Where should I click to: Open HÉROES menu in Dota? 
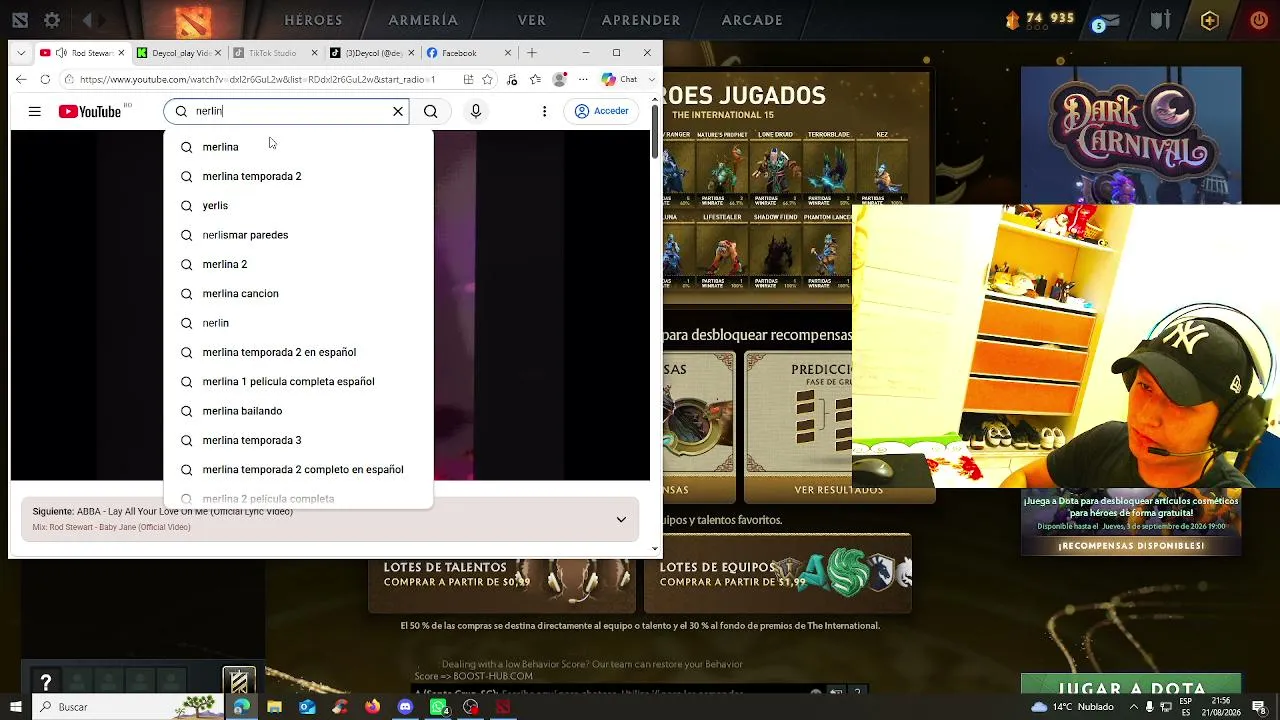point(313,20)
